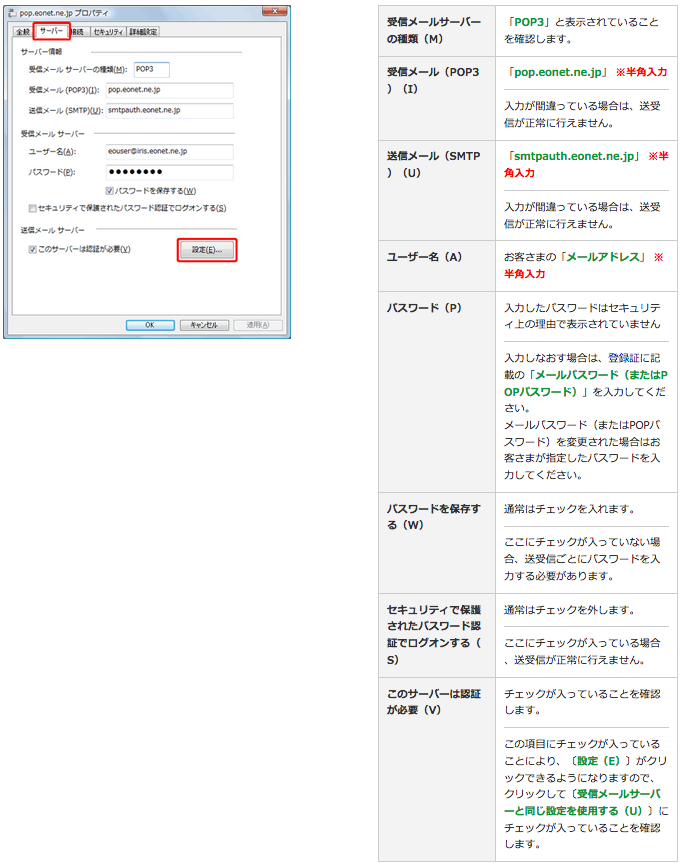Select the ユーザー名 input field
Image resolution: width=686 pixels, height=868 pixels.
168,152
